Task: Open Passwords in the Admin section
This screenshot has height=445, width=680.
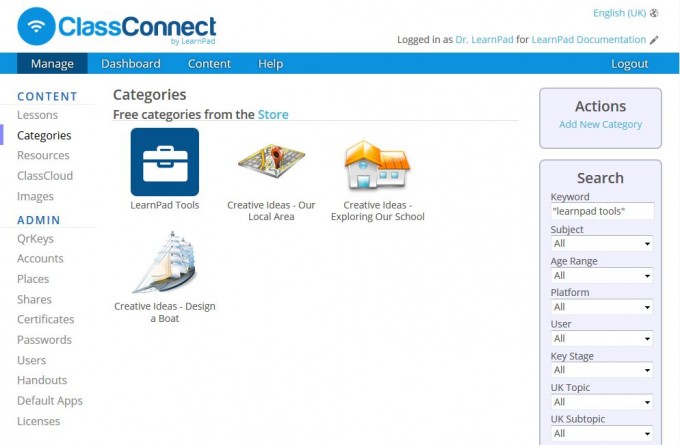Action: (44, 340)
